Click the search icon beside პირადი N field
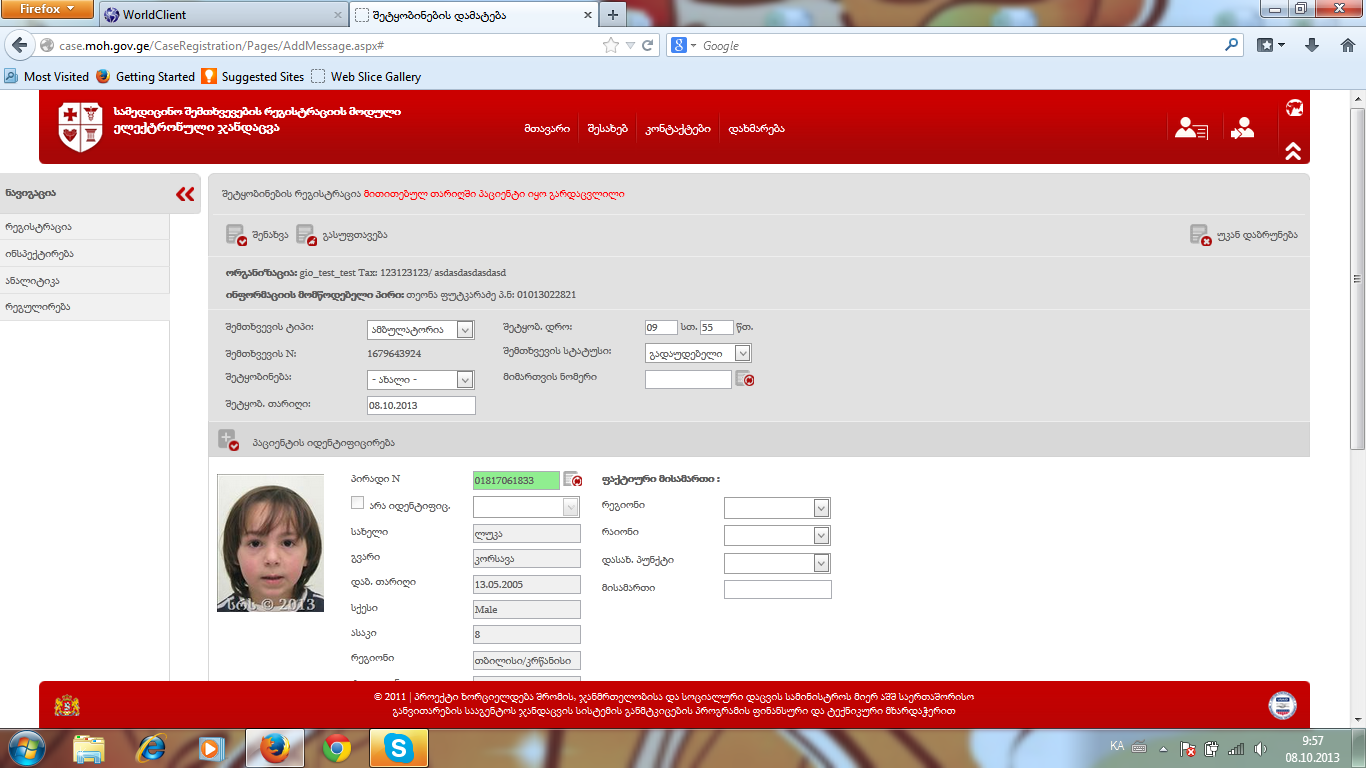This screenshot has height=768, width=1366. click(572, 480)
